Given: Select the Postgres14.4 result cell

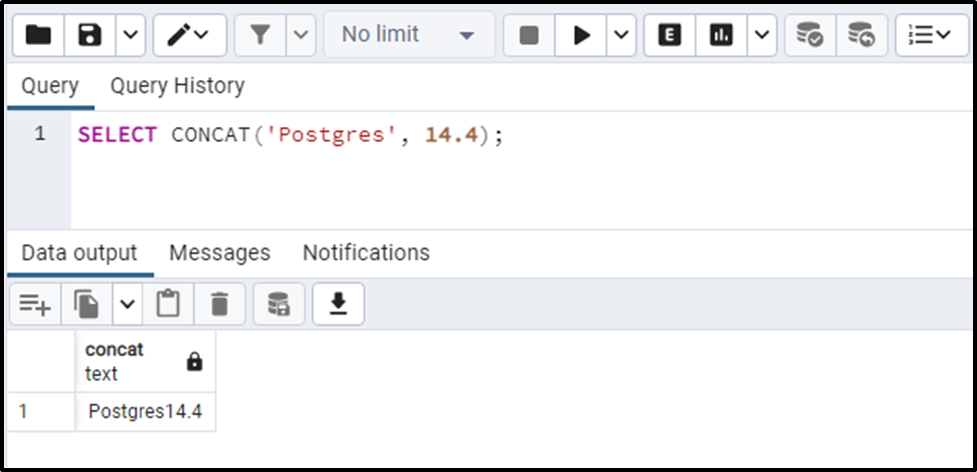Looking at the screenshot, I should (x=145, y=412).
